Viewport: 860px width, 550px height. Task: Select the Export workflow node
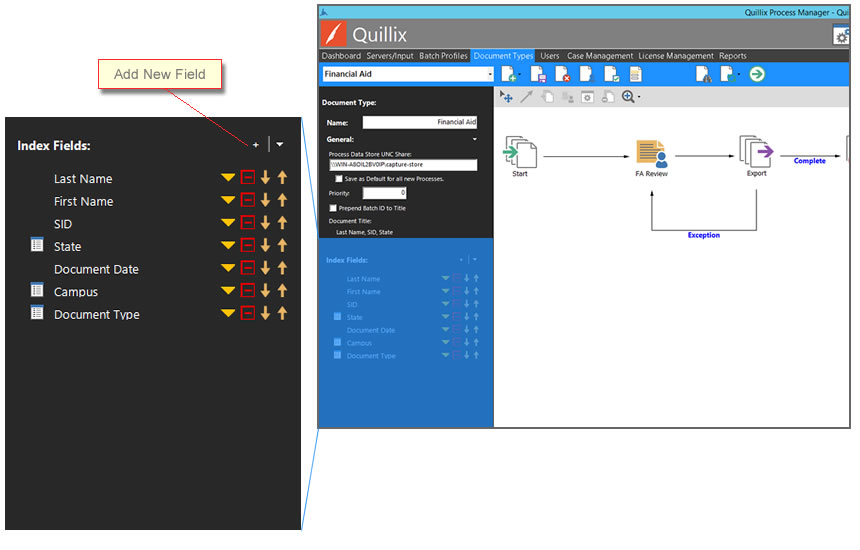(x=756, y=156)
